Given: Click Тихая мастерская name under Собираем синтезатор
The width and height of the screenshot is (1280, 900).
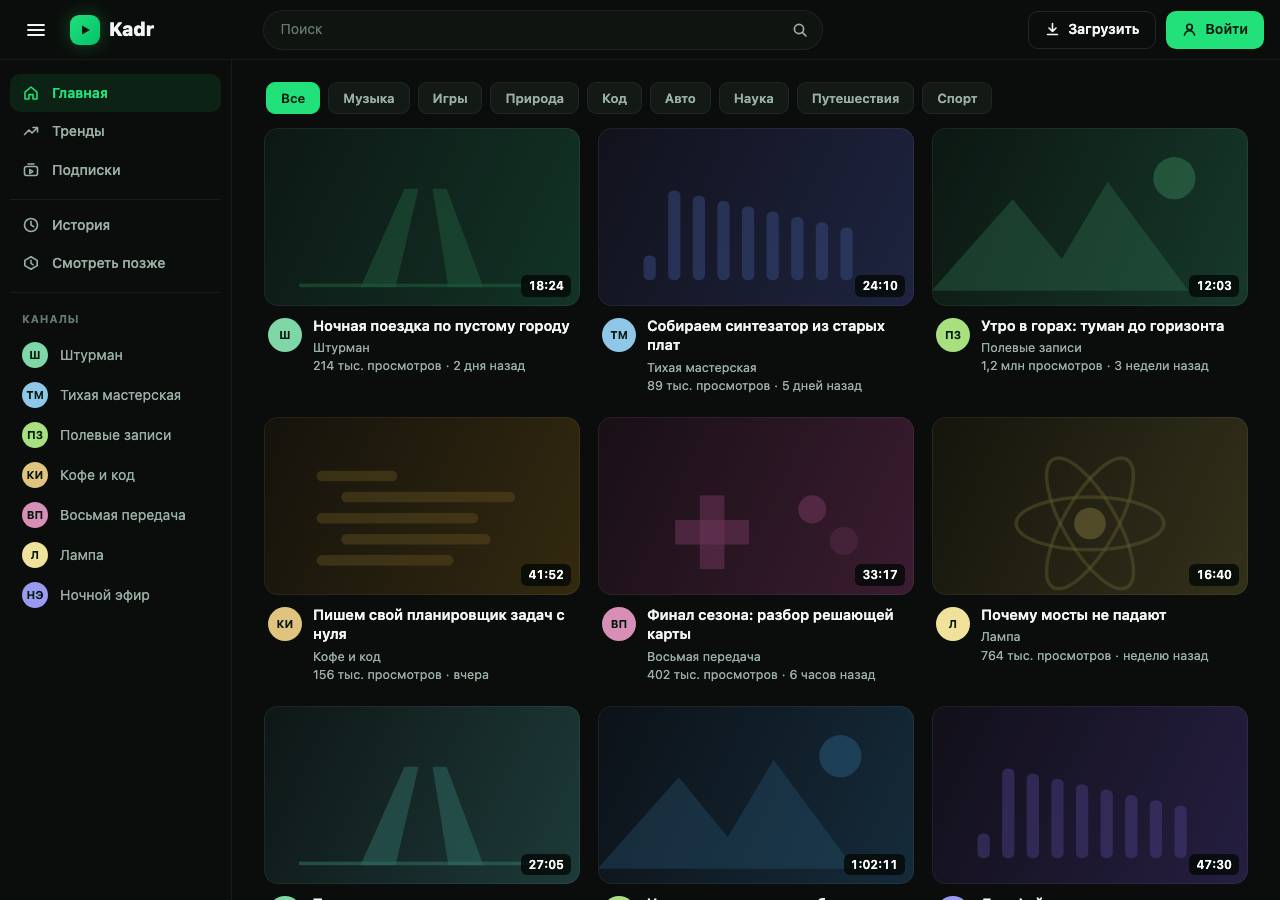Looking at the screenshot, I should coord(702,368).
